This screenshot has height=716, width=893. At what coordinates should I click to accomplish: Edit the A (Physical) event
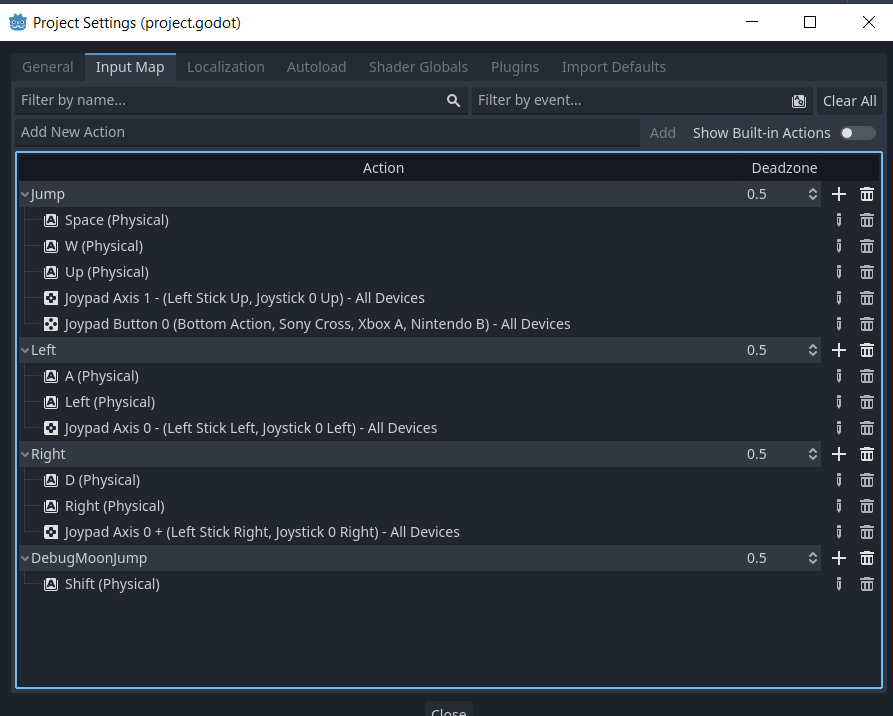coord(838,376)
